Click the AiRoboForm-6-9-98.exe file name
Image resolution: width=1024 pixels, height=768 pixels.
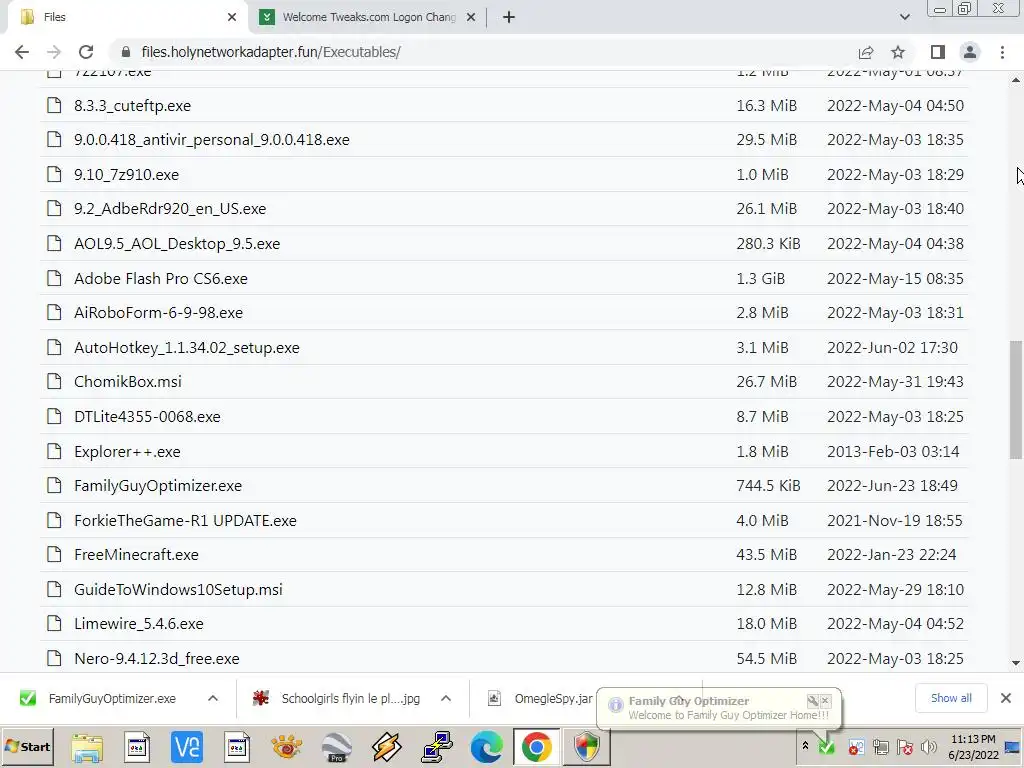tap(158, 313)
